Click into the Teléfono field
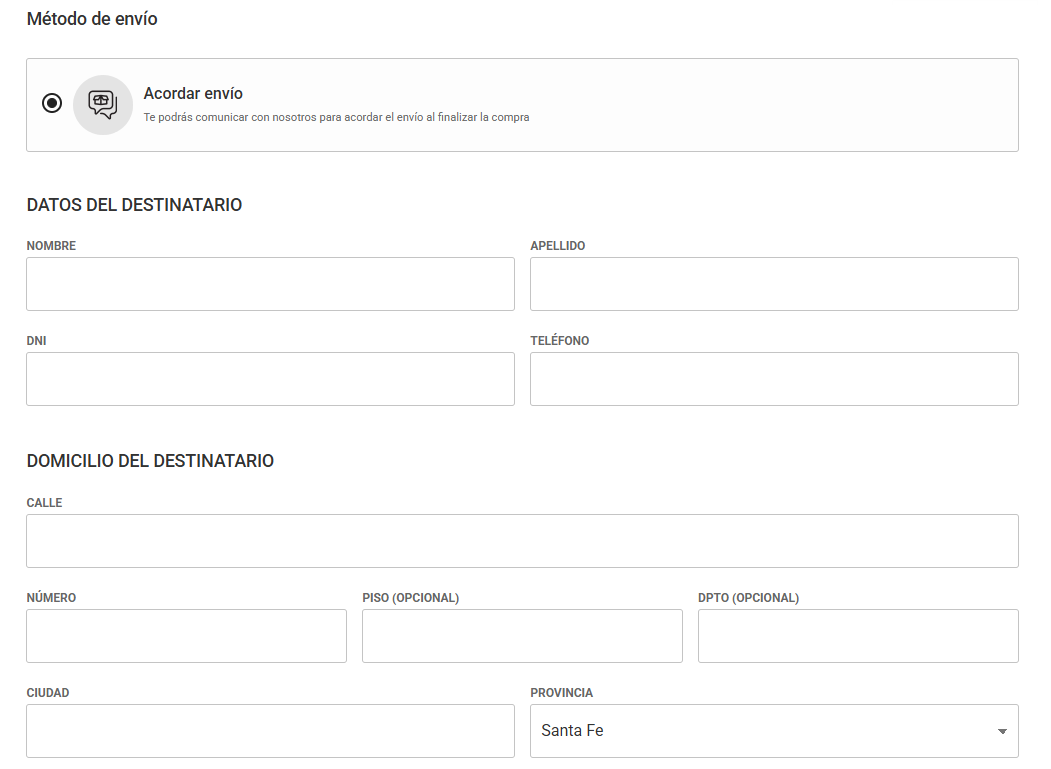The width and height of the screenshot is (1051, 769). coord(774,379)
